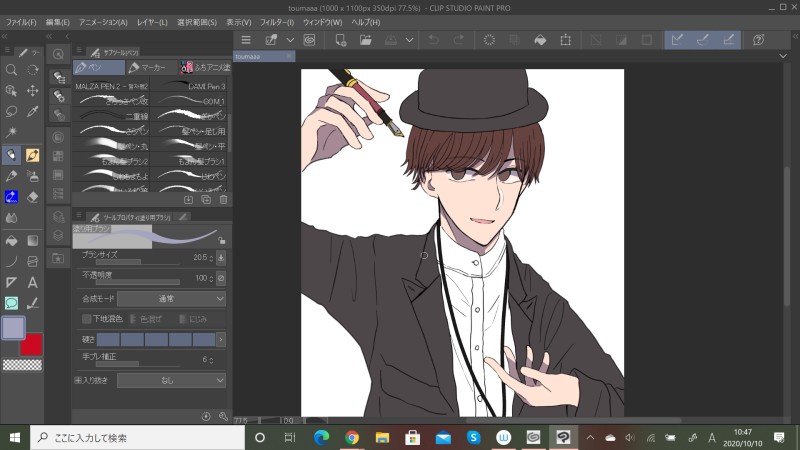Select the Fill bucket tool
The width and height of the screenshot is (800, 450).
pyautogui.click(x=11, y=240)
